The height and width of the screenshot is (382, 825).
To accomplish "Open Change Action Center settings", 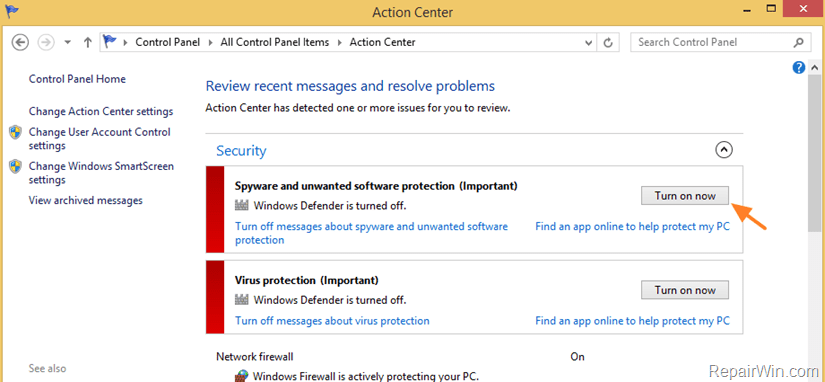I will [x=100, y=112].
